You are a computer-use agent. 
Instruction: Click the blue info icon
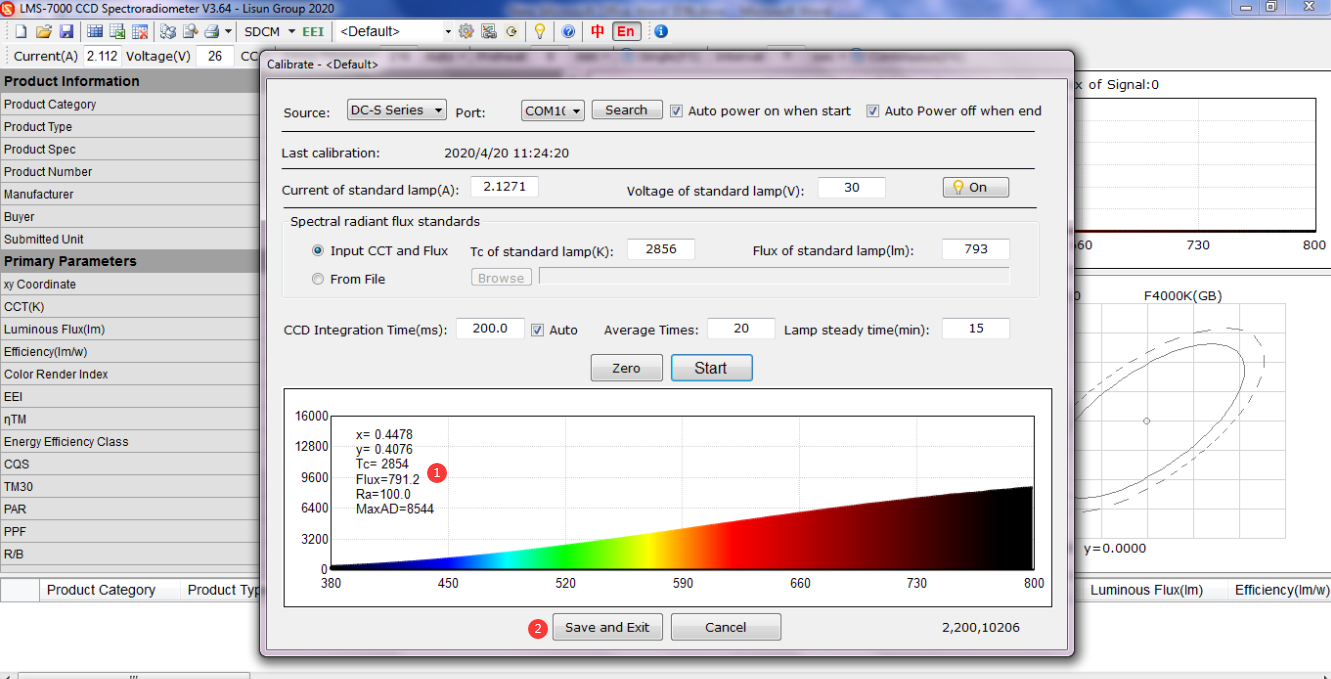tap(659, 31)
